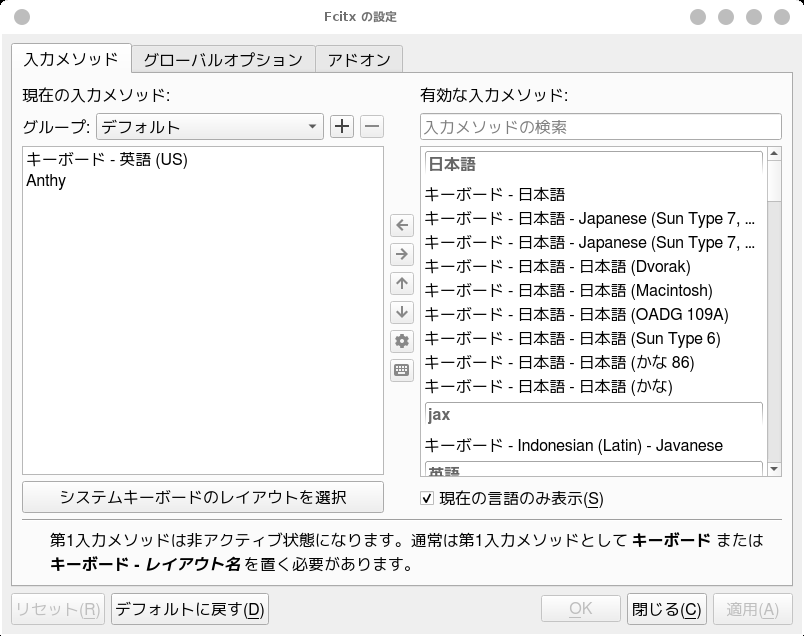The width and height of the screenshot is (804, 636).
Task: Click scrollbar up arrow in available list
Action: pos(774,153)
